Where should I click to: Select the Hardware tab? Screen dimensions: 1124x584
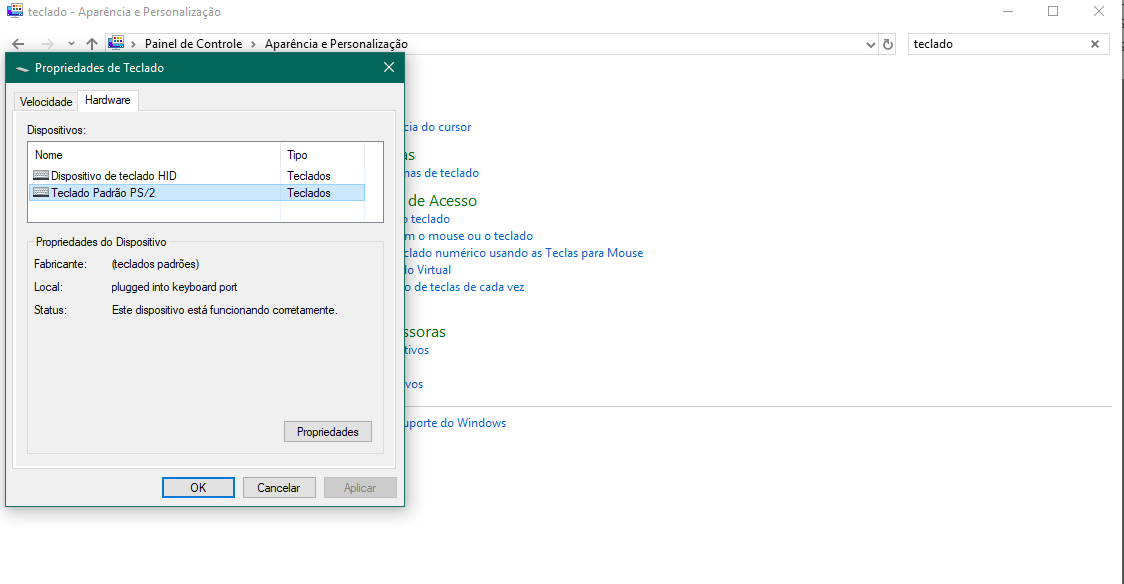[108, 100]
